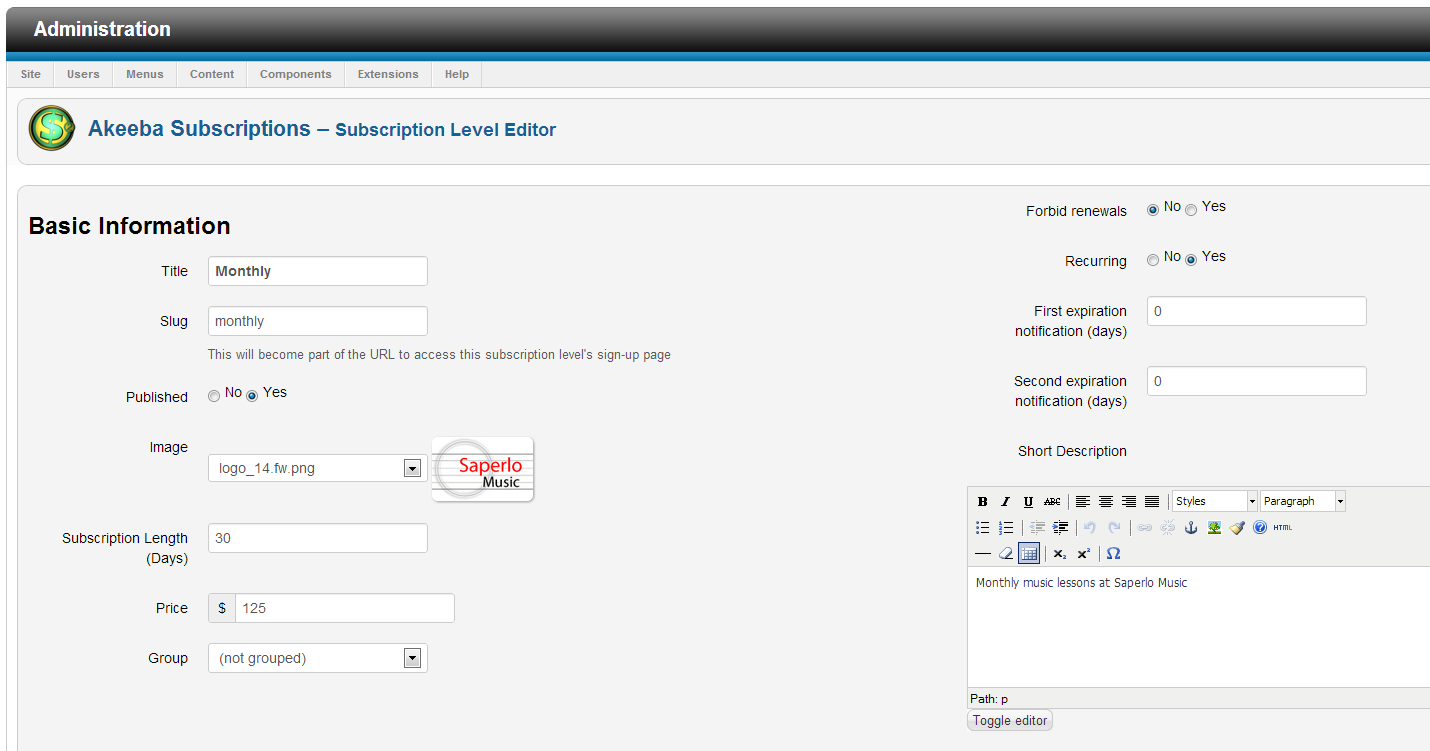
Task: Toggle italic formatting in editor
Action: click(1006, 501)
